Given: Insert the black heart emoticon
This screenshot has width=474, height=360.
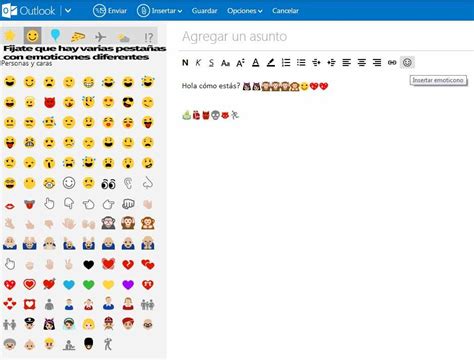Looking at the screenshot, I should [89, 265].
